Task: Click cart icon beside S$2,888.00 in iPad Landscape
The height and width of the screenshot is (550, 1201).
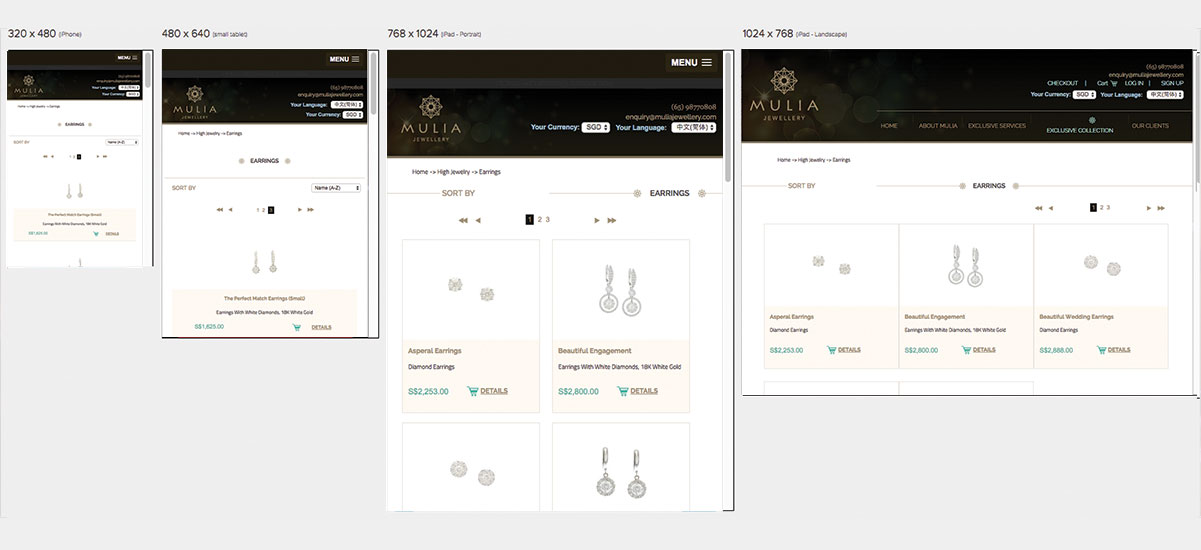Action: 1101,350
